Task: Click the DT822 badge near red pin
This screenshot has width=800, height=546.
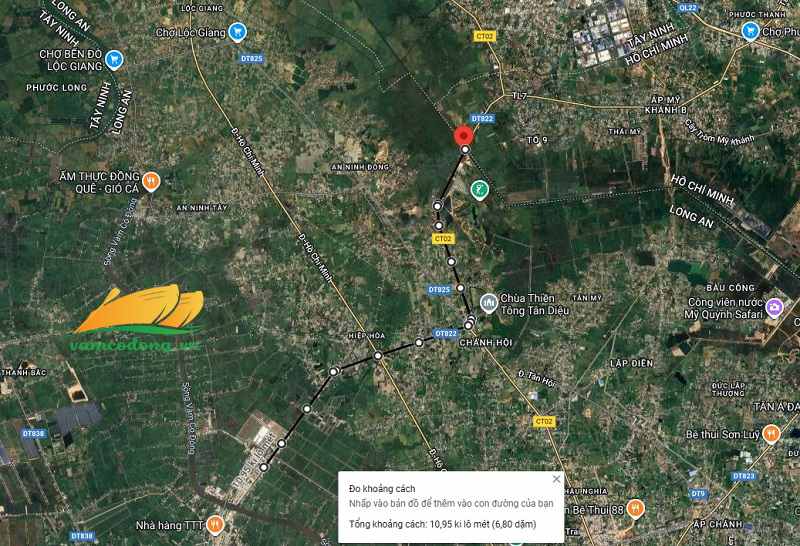Action: pyautogui.click(x=482, y=118)
